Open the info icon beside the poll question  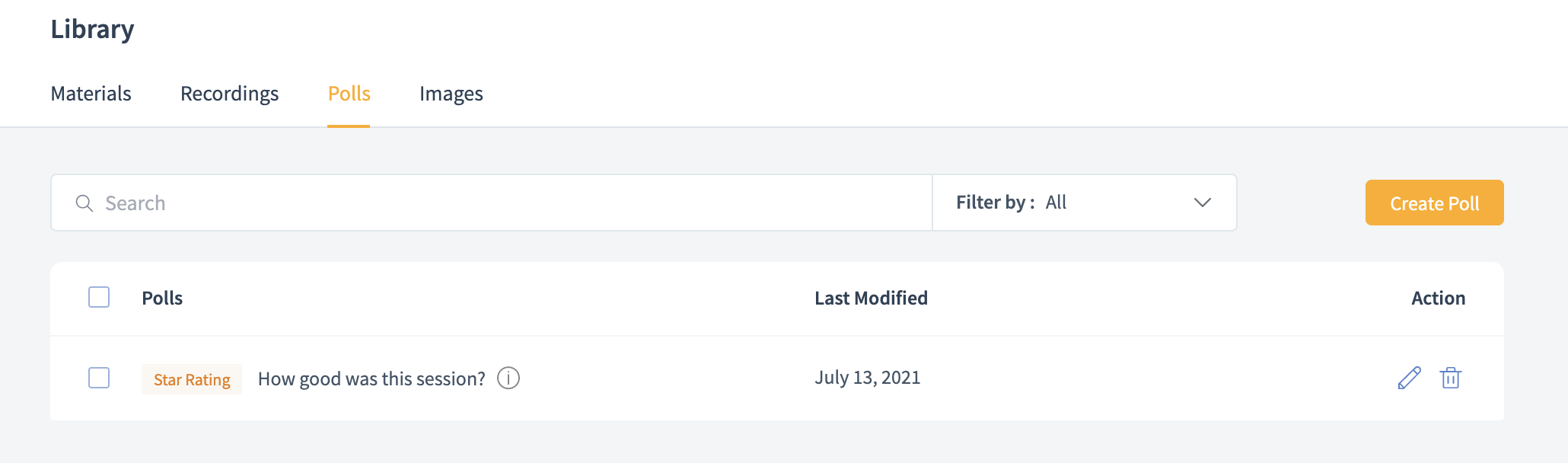pos(508,378)
